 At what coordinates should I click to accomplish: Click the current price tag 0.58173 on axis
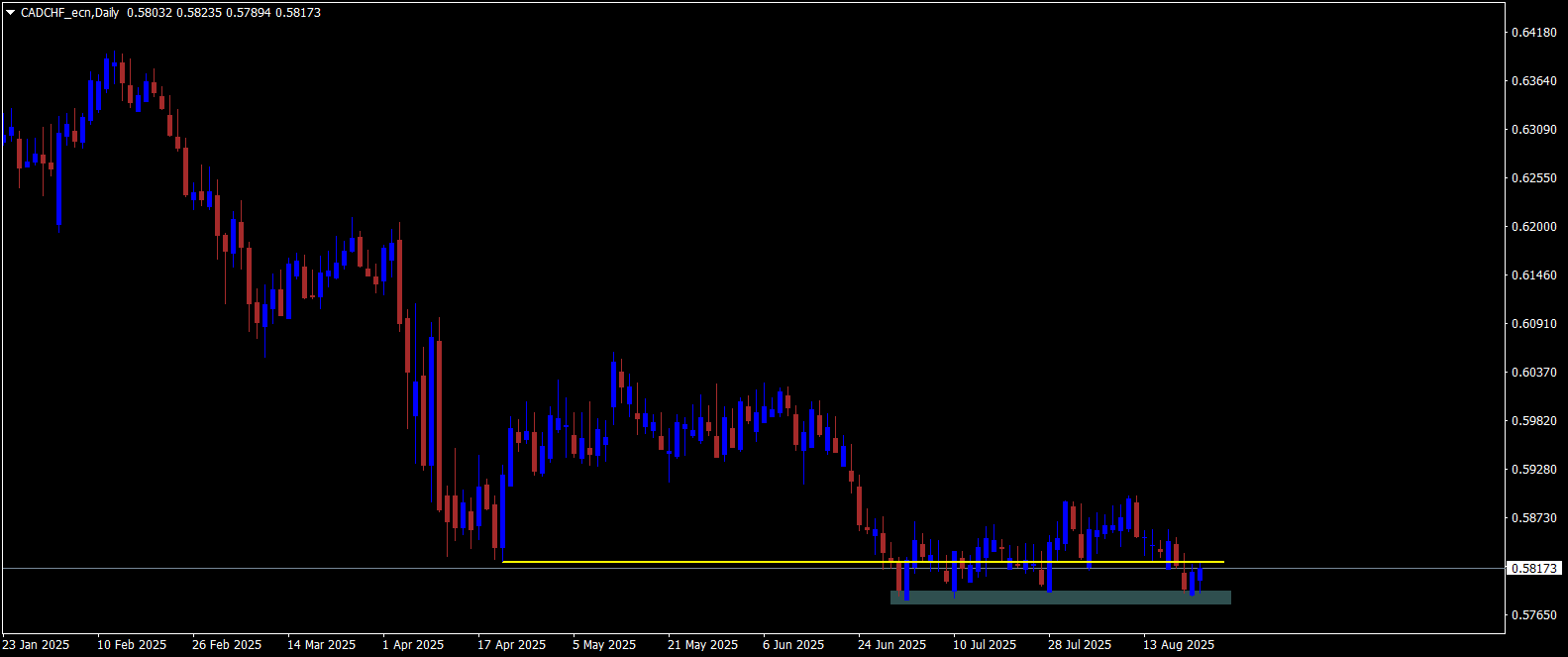(x=1533, y=569)
